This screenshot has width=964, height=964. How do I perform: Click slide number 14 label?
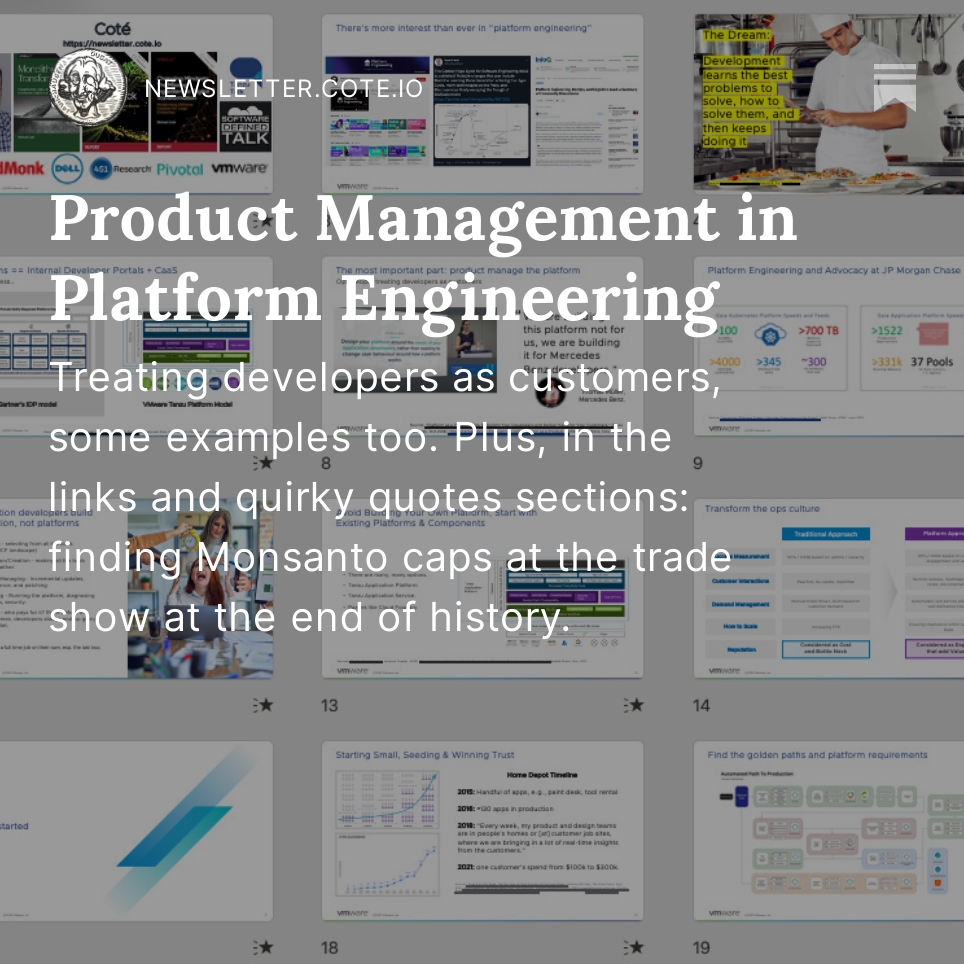[701, 705]
